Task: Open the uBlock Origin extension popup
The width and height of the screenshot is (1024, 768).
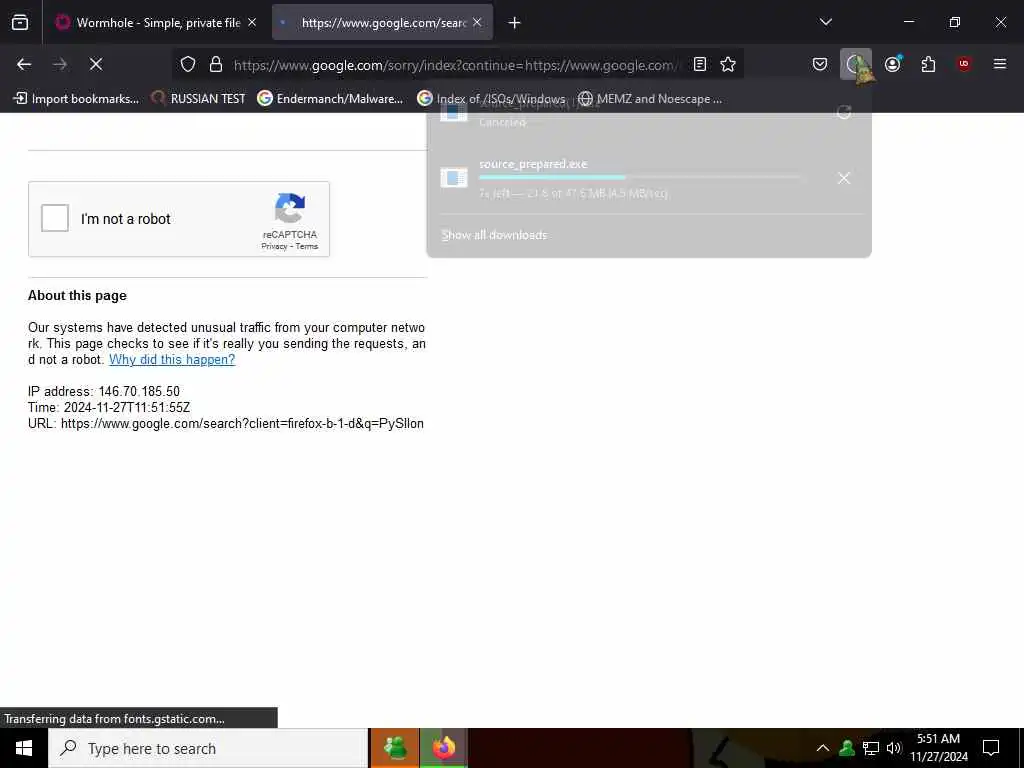Action: pyautogui.click(x=964, y=64)
